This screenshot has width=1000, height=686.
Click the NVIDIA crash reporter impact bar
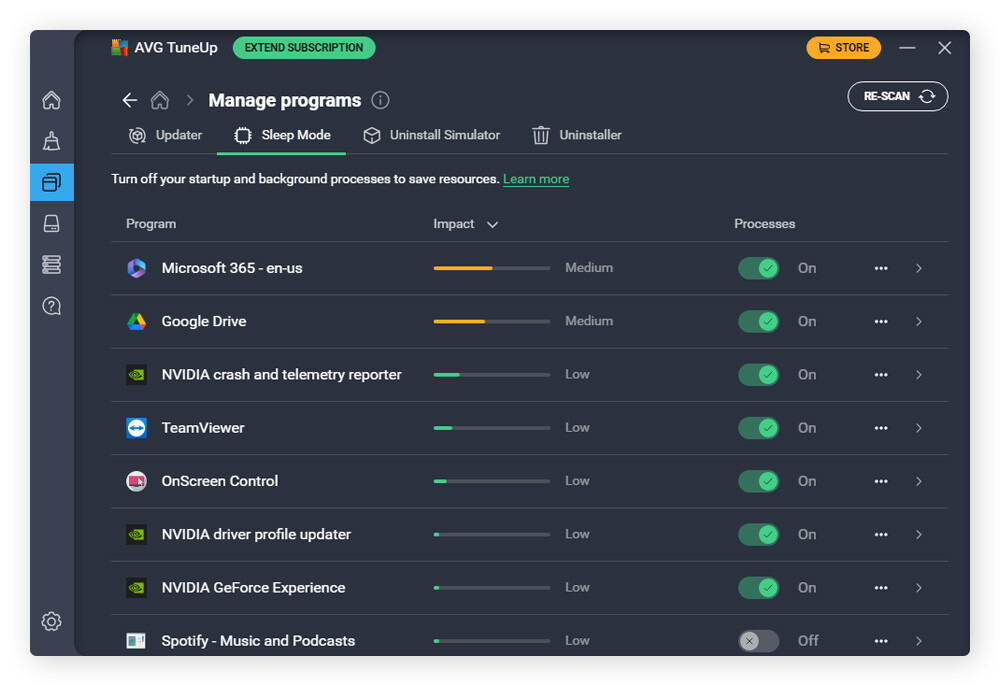[x=491, y=375]
